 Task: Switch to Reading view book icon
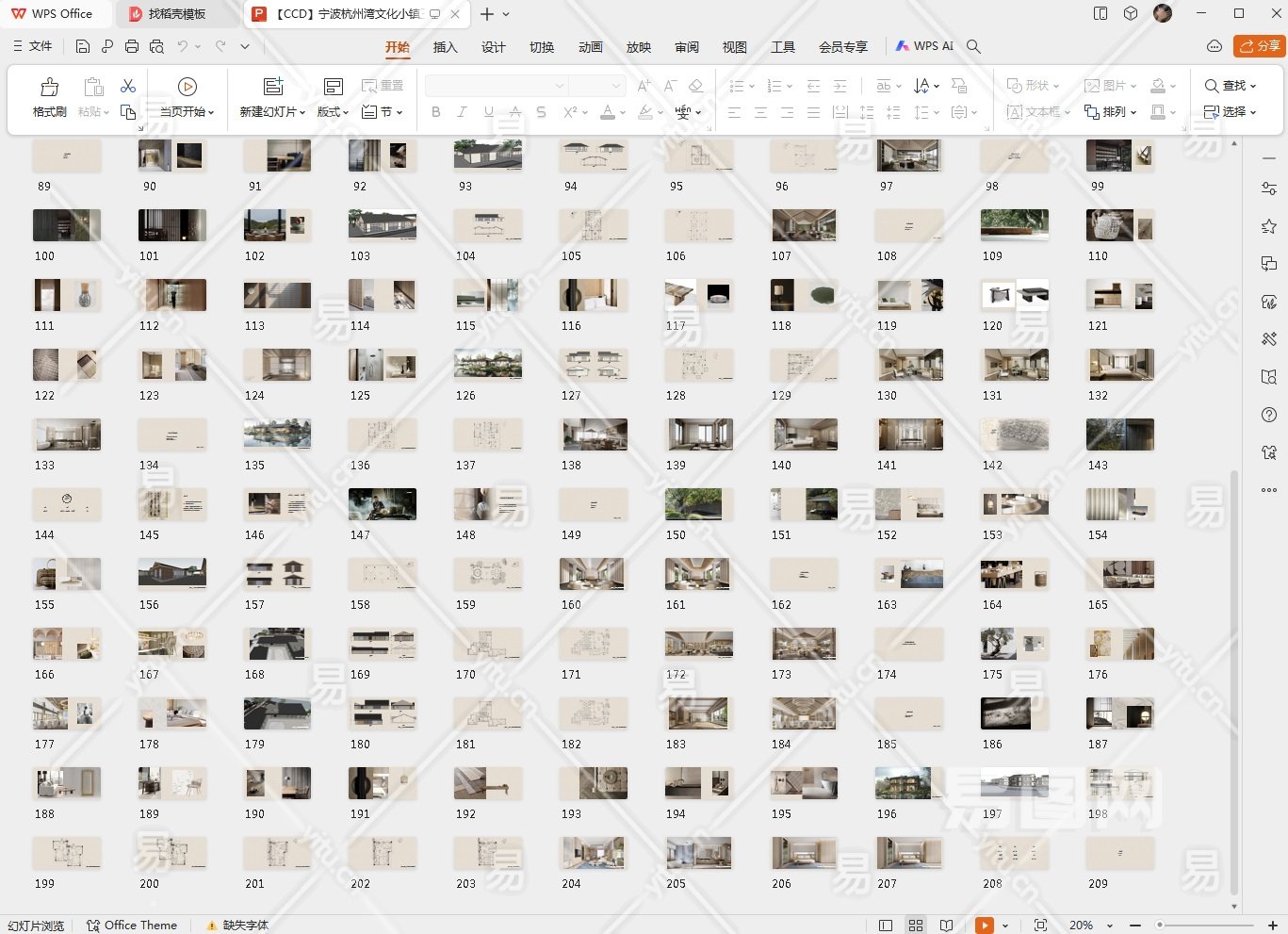[x=947, y=926]
